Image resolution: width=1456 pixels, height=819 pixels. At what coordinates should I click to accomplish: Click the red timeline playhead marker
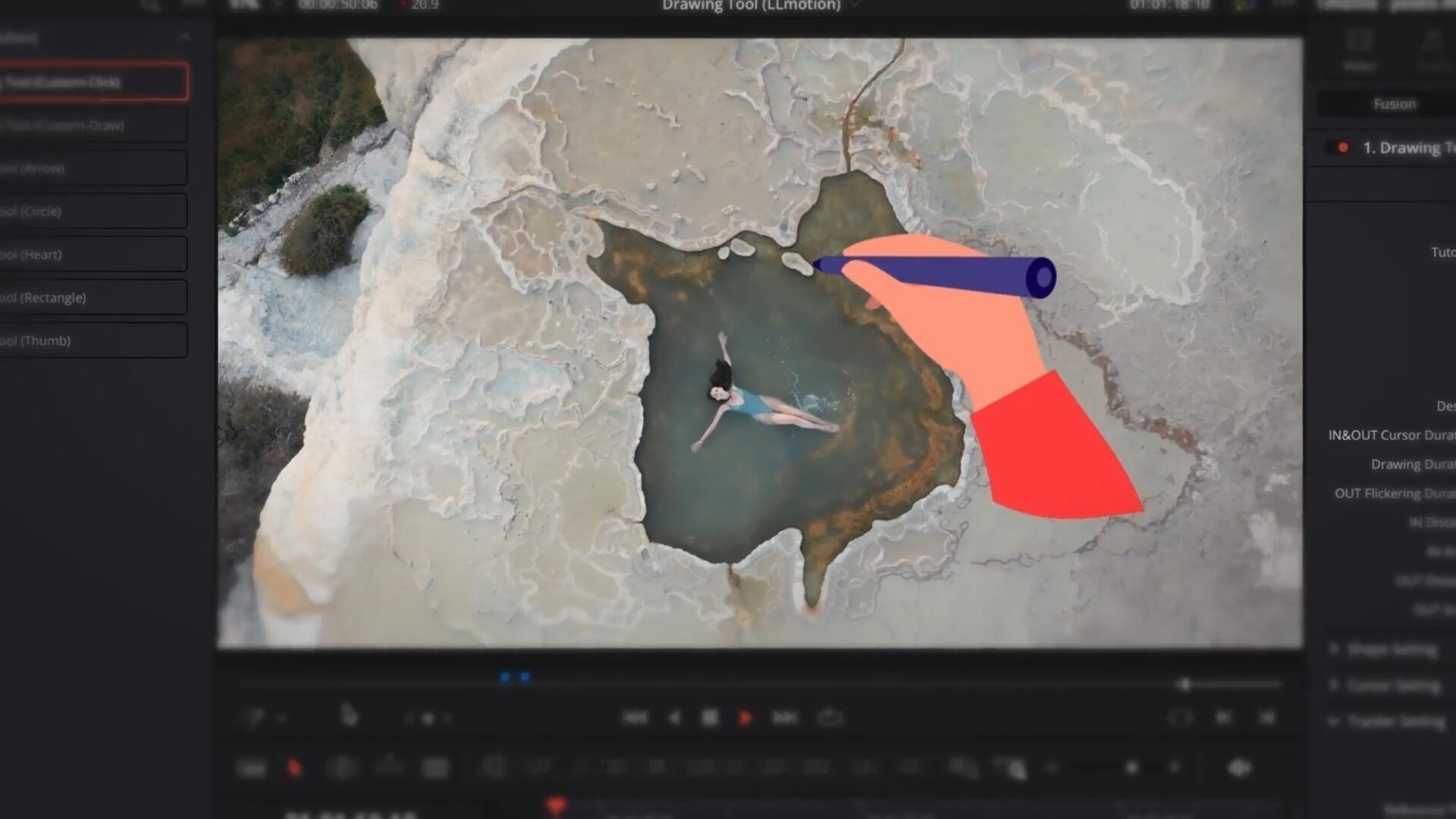(556, 805)
